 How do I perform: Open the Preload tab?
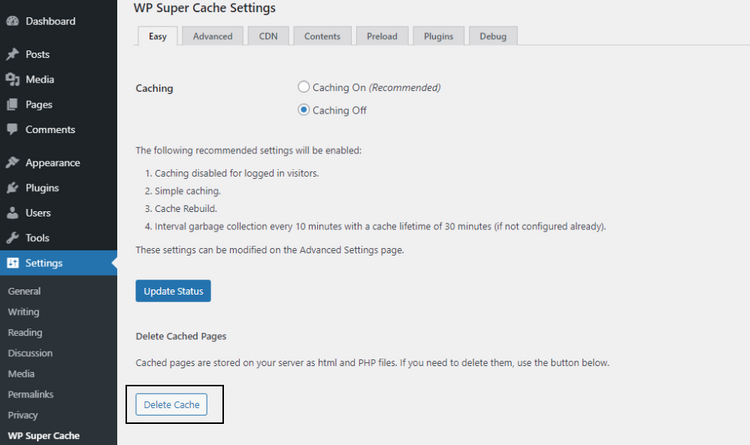tap(382, 36)
